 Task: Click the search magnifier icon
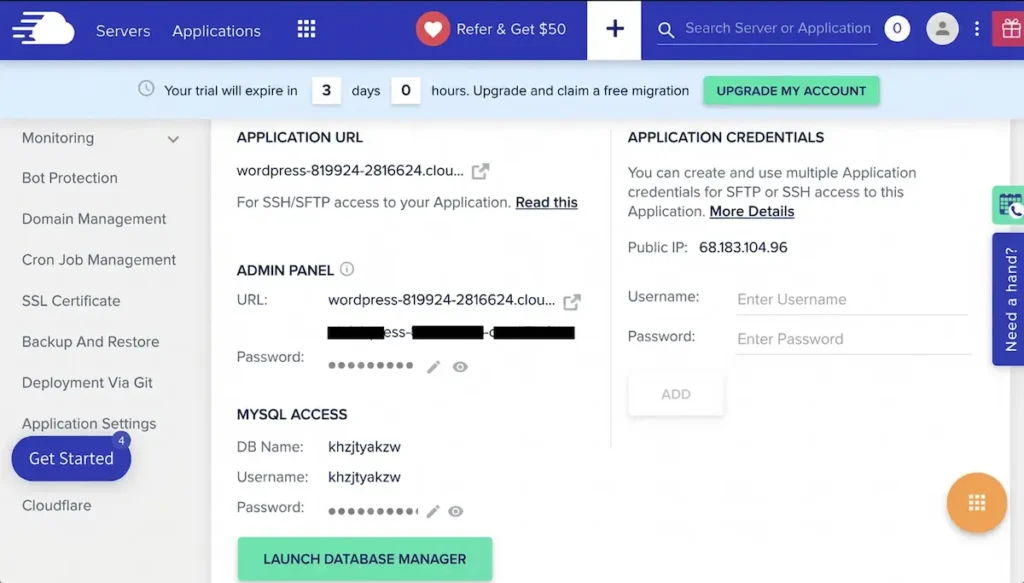coord(665,30)
